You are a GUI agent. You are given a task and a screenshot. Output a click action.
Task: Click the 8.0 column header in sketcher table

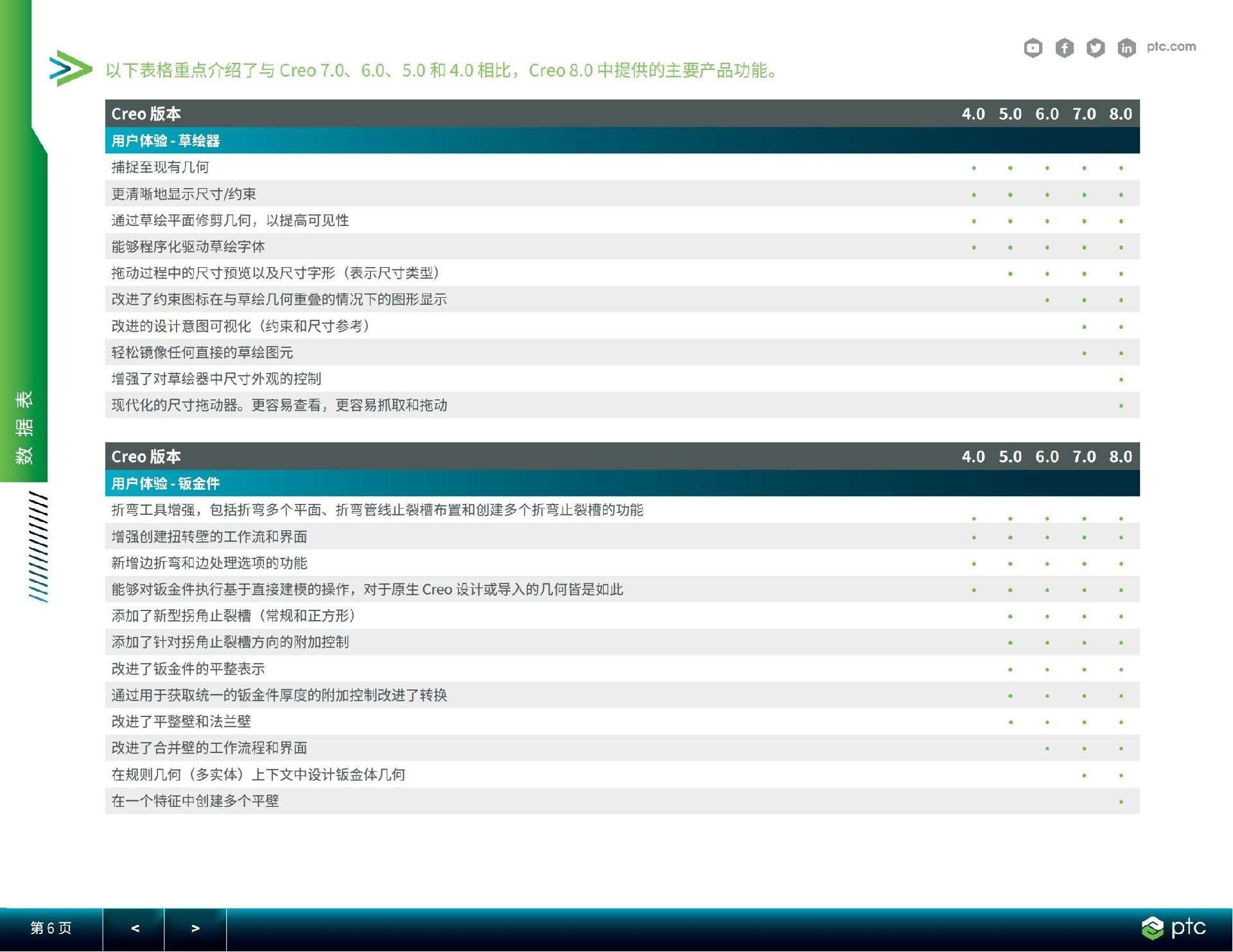tap(1121, 114)
